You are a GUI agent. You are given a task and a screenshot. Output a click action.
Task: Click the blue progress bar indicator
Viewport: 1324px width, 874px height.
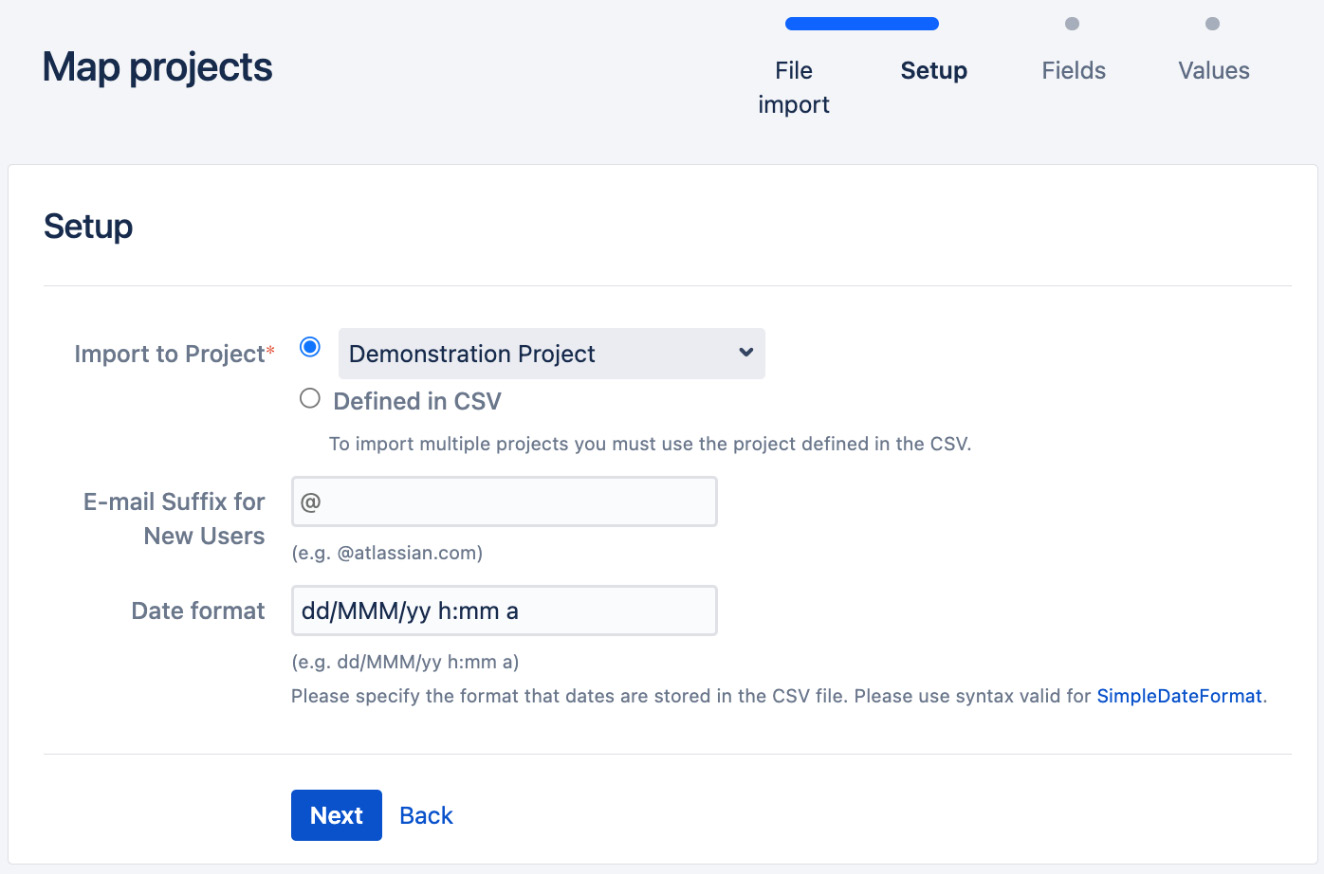(861, 24)
